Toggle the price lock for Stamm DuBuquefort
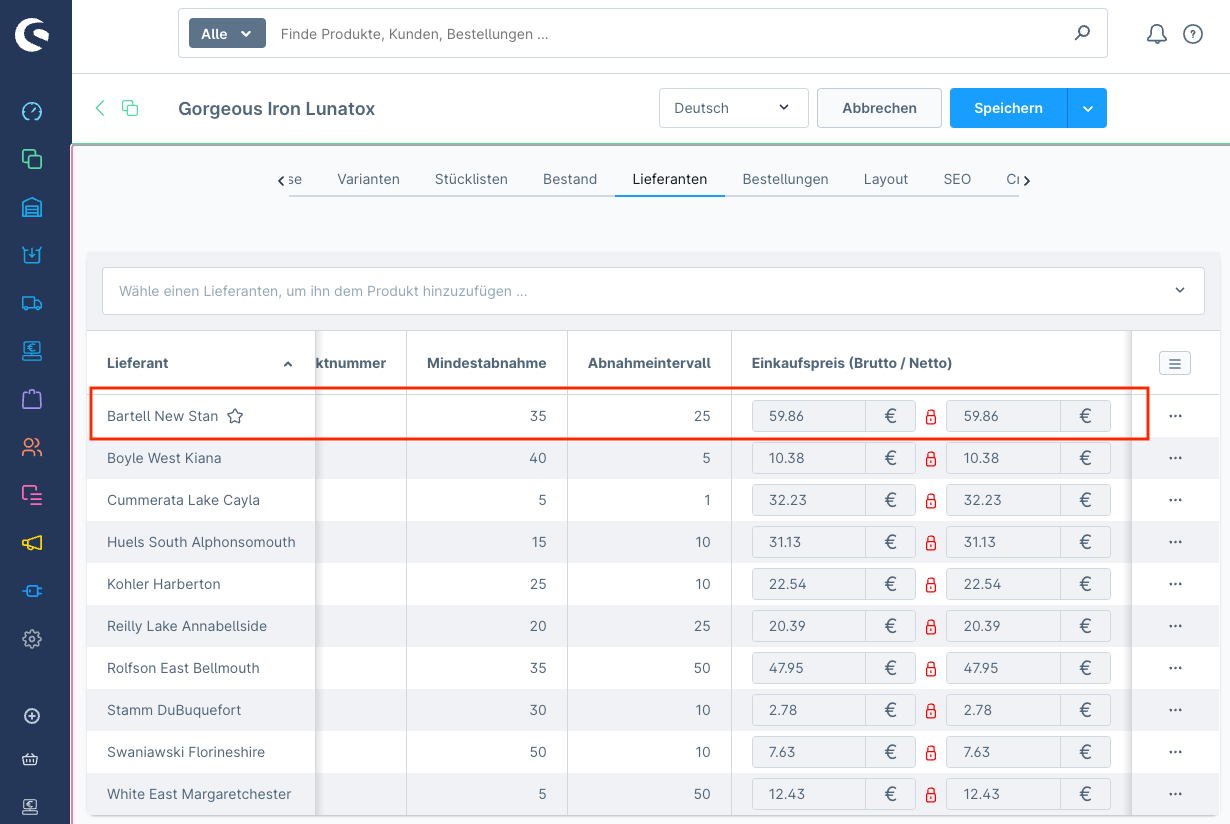 931,711
